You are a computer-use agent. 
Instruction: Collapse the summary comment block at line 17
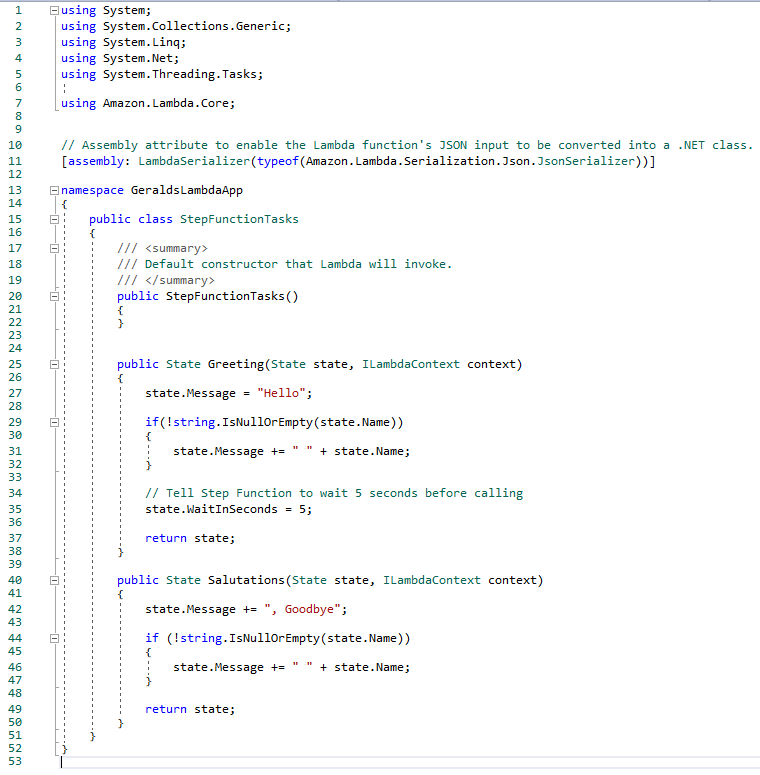pyautogui.click(x=54, y=249)
